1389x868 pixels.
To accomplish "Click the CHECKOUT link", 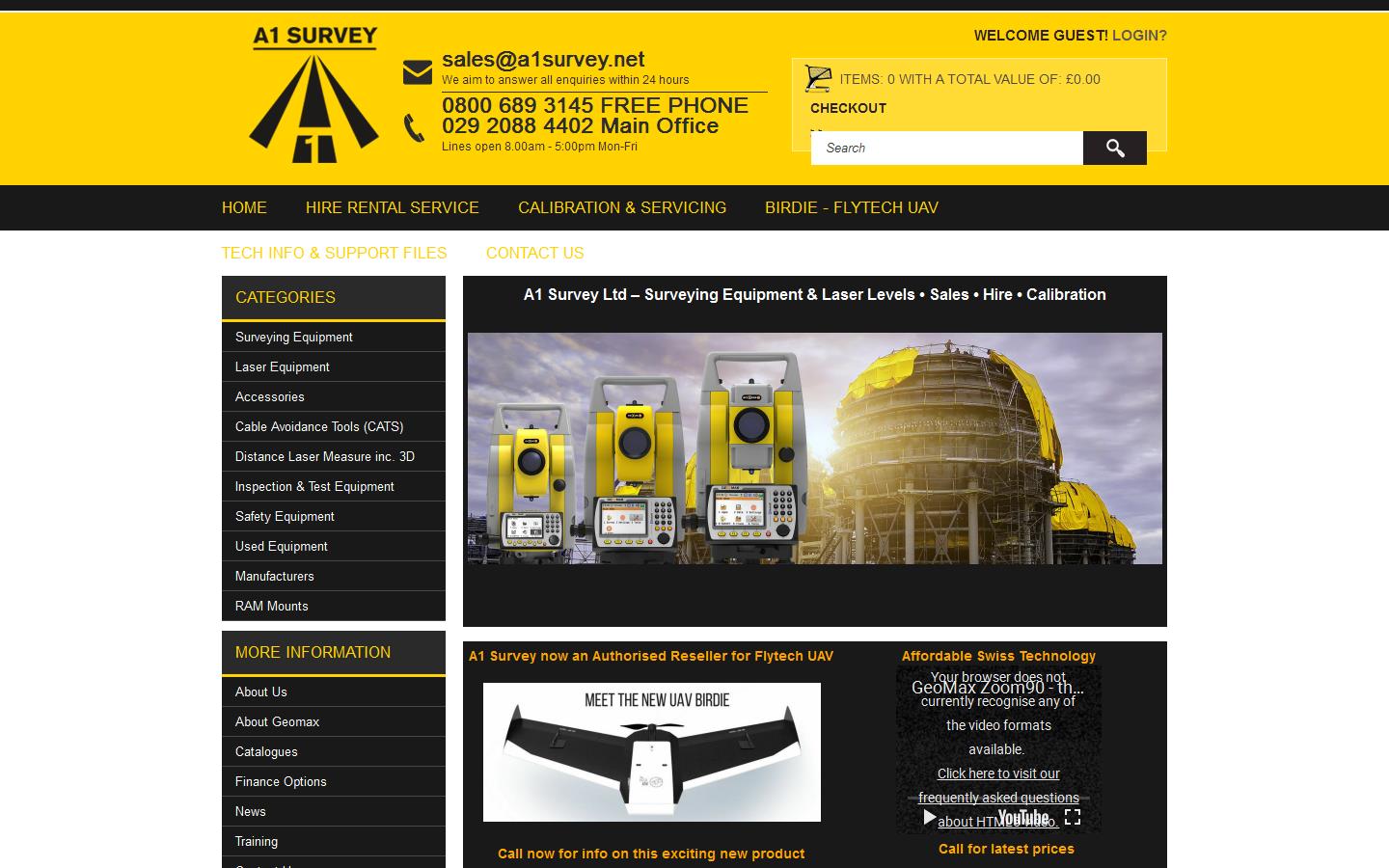I will pos(848,108).
